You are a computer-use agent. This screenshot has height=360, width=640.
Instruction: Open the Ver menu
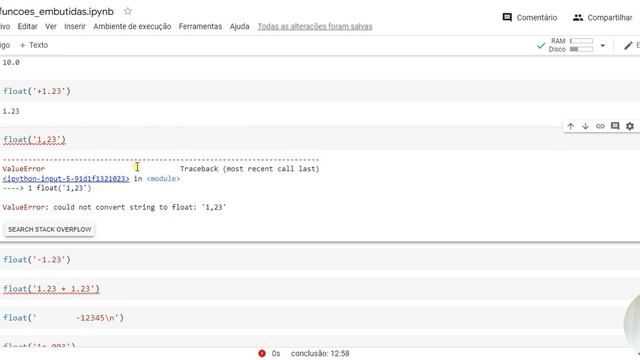51,26
